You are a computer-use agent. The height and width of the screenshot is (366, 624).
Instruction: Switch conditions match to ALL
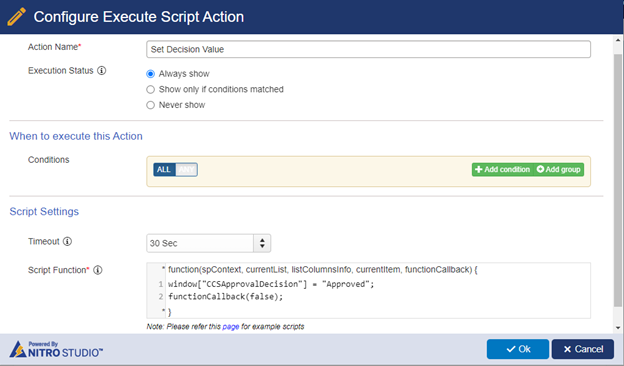pyautogui.click(x=164, y=169)
